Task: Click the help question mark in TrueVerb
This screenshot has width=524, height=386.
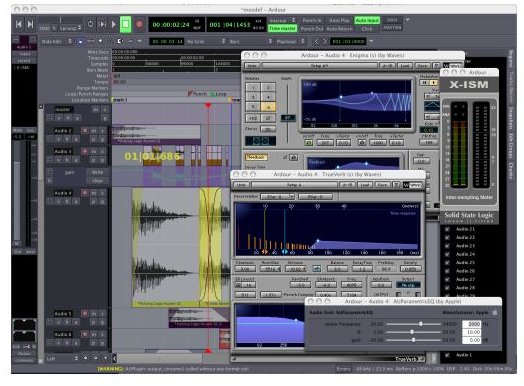Action: (x=396, y=185)
